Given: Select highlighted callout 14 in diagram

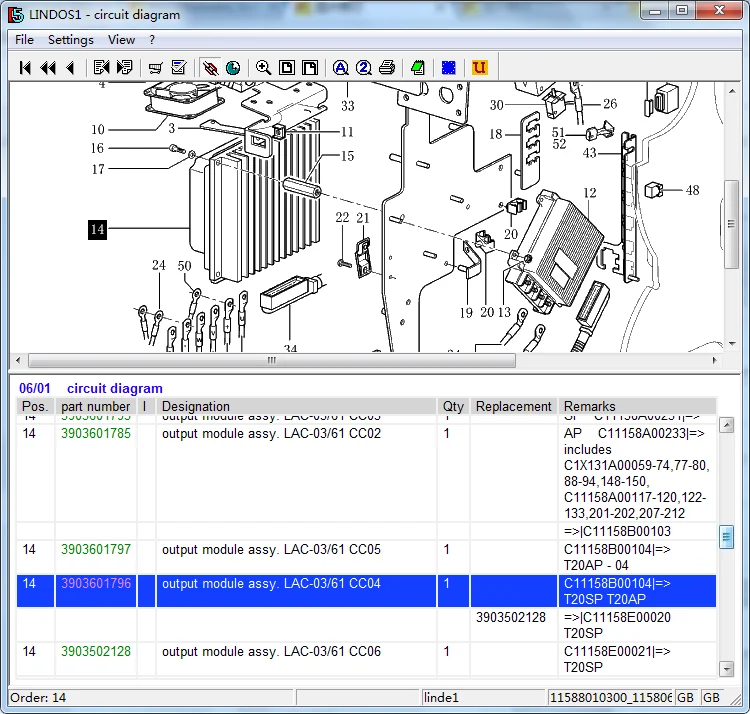Looking at the screenshot, I should click(98, 230).
